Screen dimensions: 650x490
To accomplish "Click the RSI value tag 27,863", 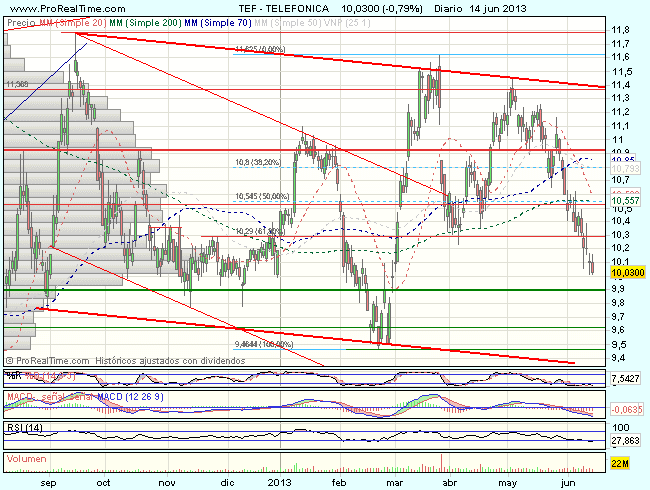I will (623, 439).
